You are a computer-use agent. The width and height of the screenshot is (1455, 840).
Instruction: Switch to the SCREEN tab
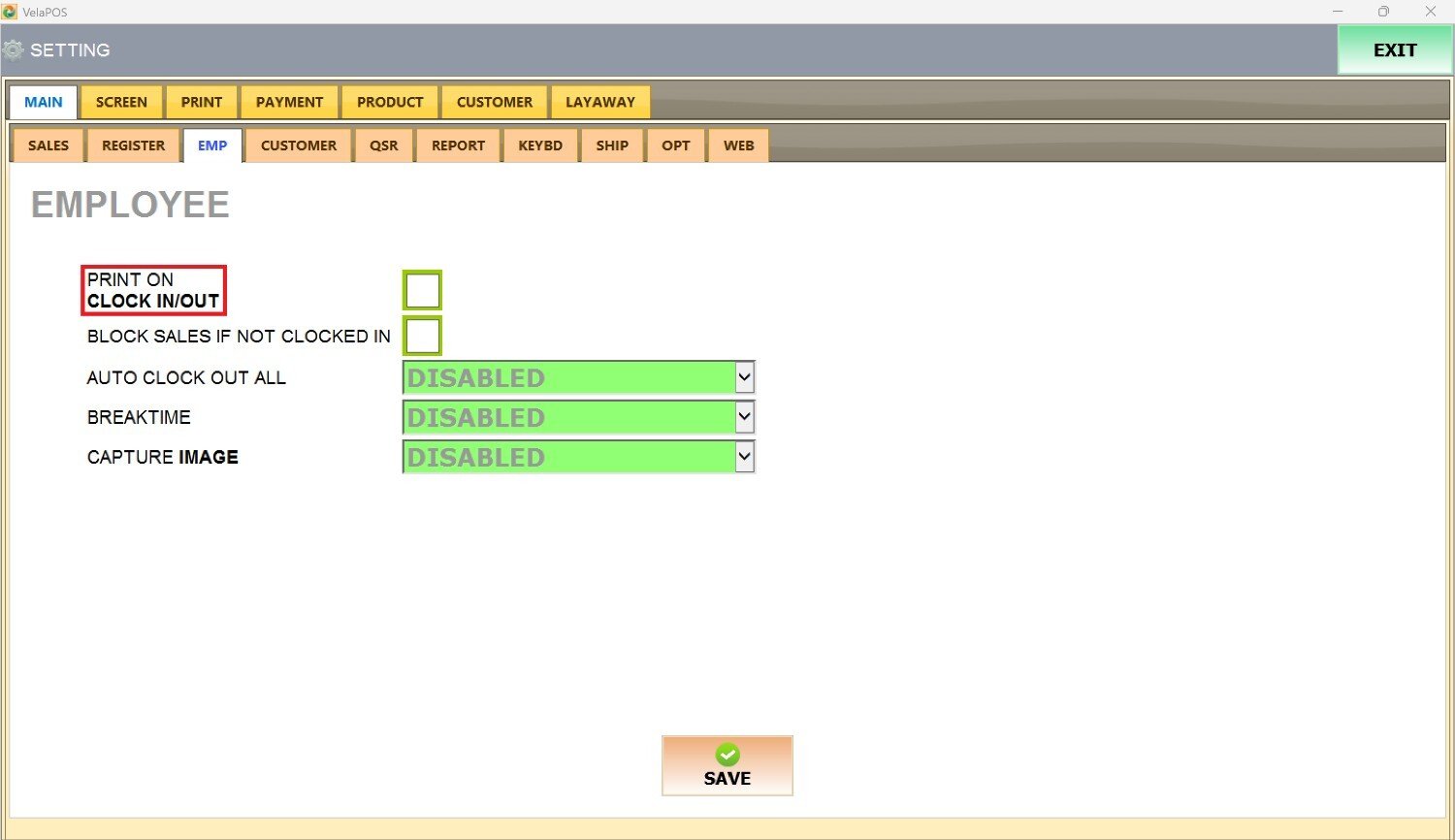tap(121, 102)
